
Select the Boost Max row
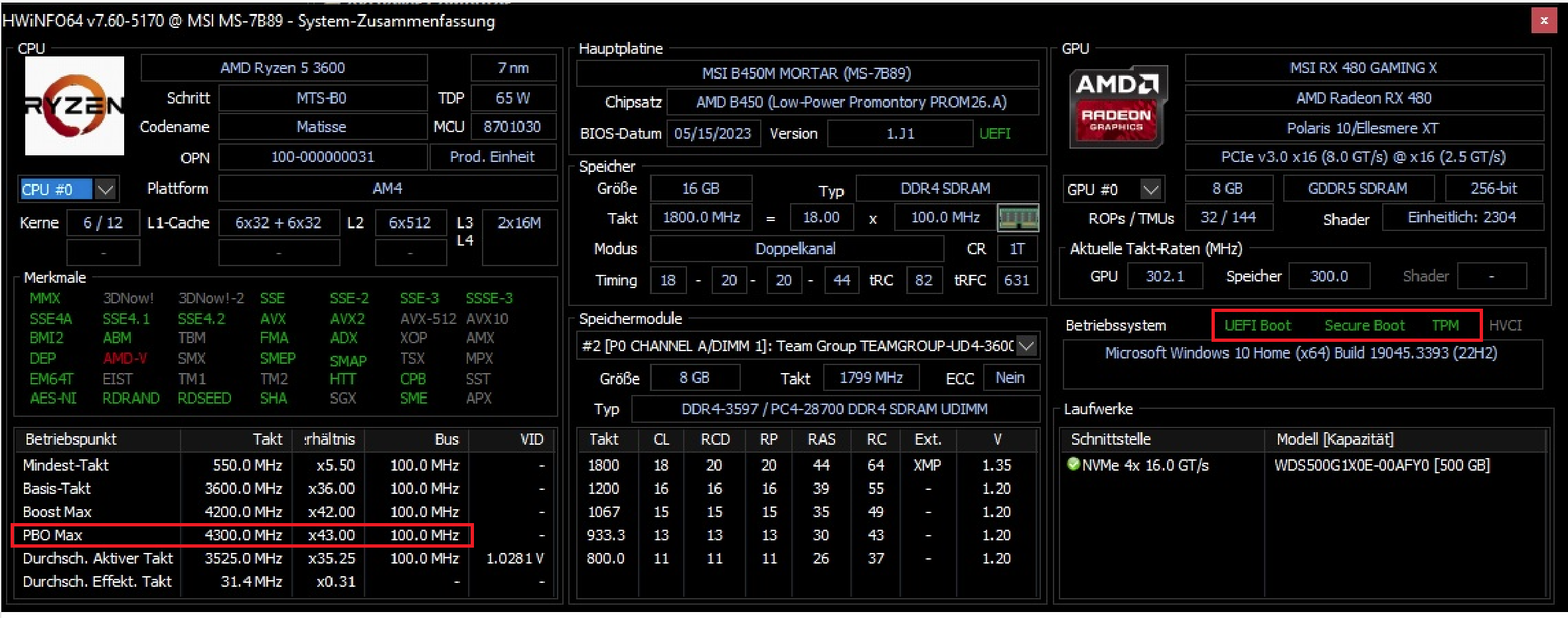pyautogui.click(x=285, y=512)
